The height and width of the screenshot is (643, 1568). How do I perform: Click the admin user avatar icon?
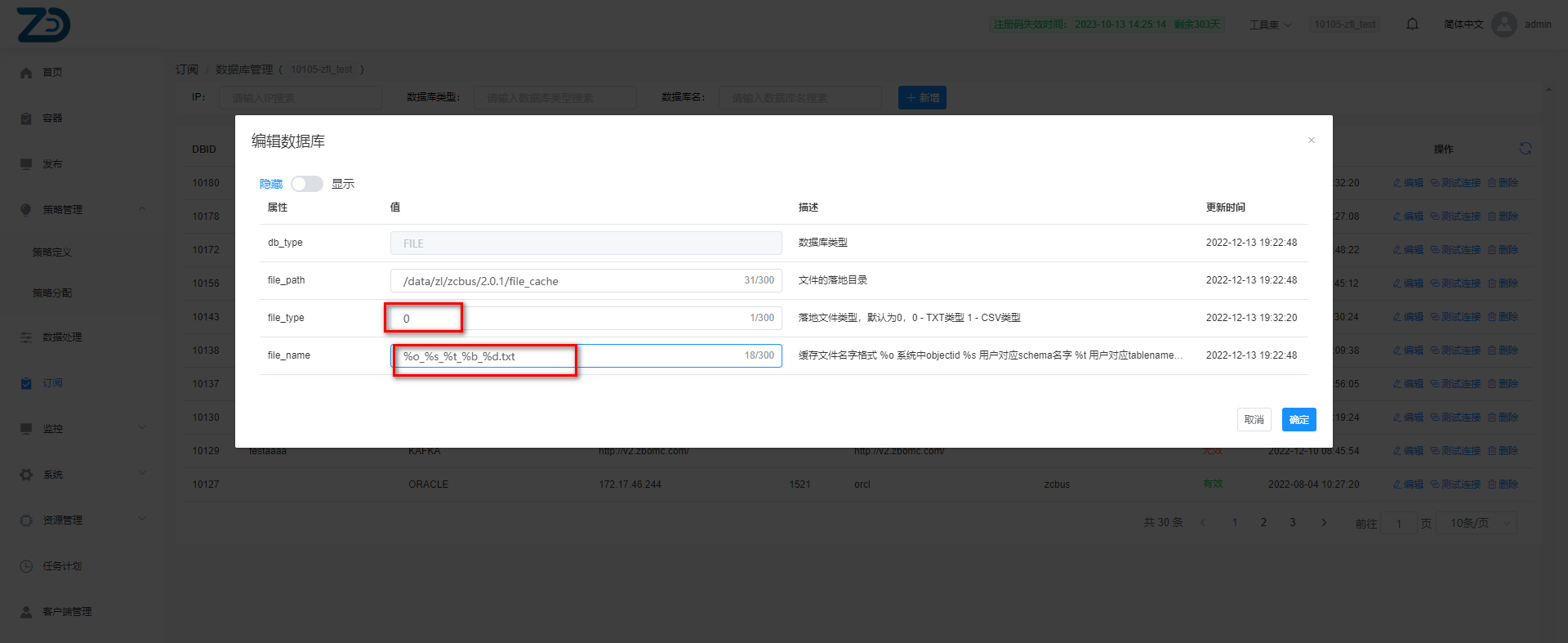1503,25
